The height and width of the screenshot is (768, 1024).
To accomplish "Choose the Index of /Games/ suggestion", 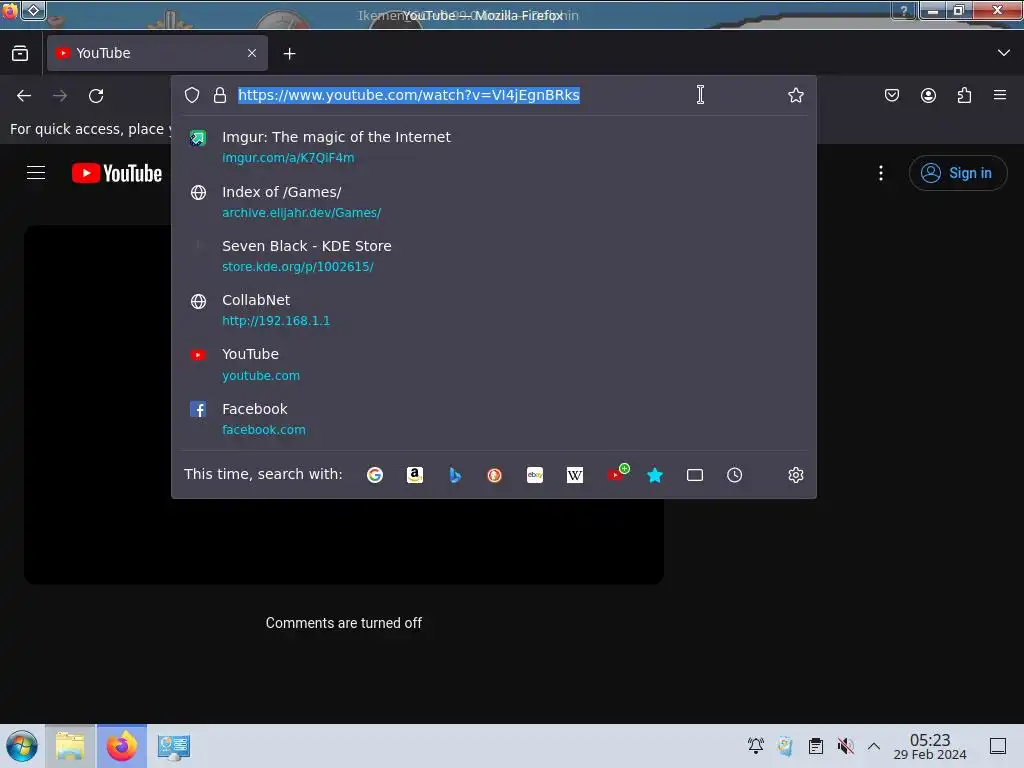I will 494,202.
